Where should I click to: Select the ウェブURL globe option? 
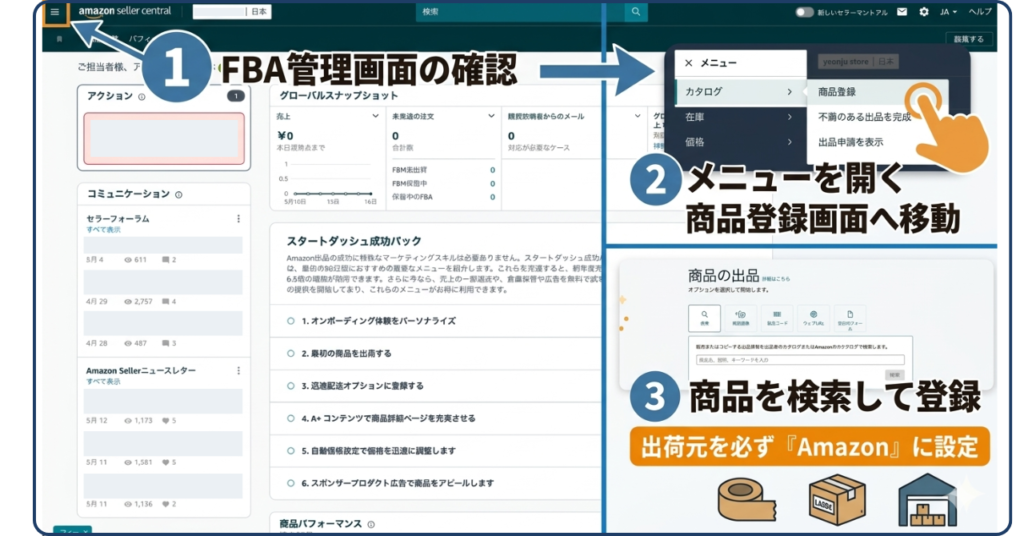point(813,318)
